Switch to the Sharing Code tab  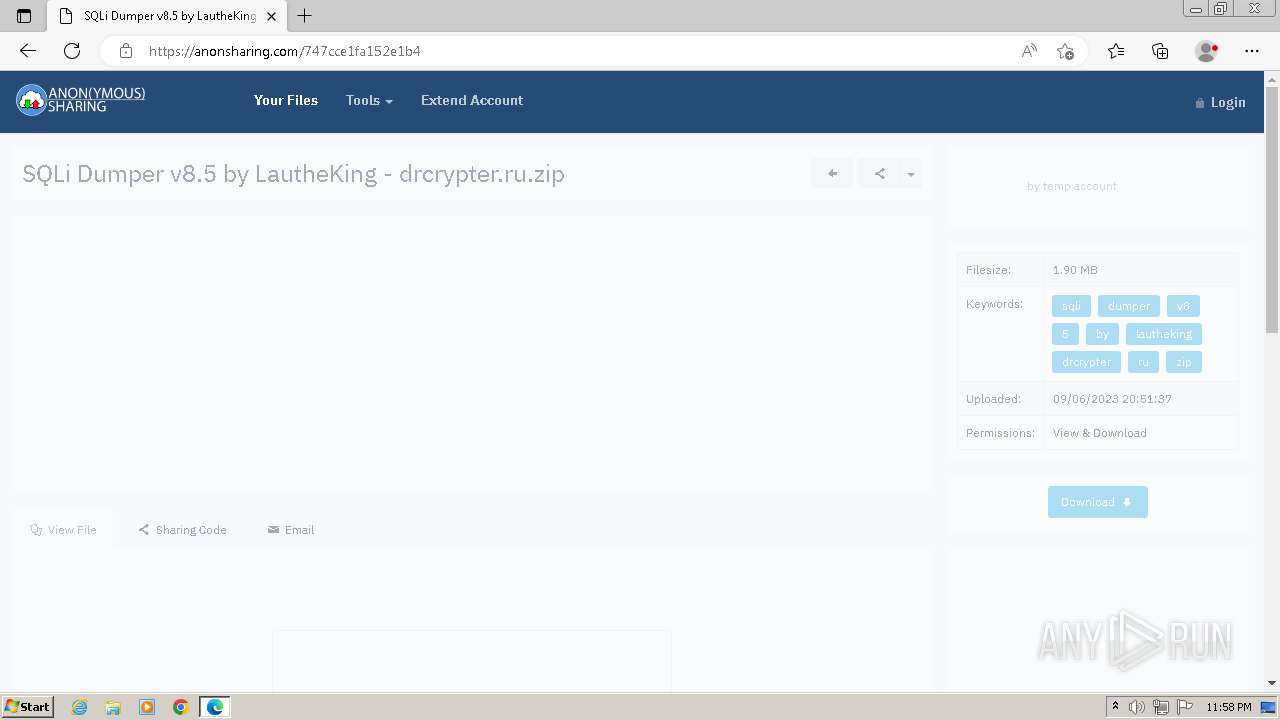[x=183, y=530]
